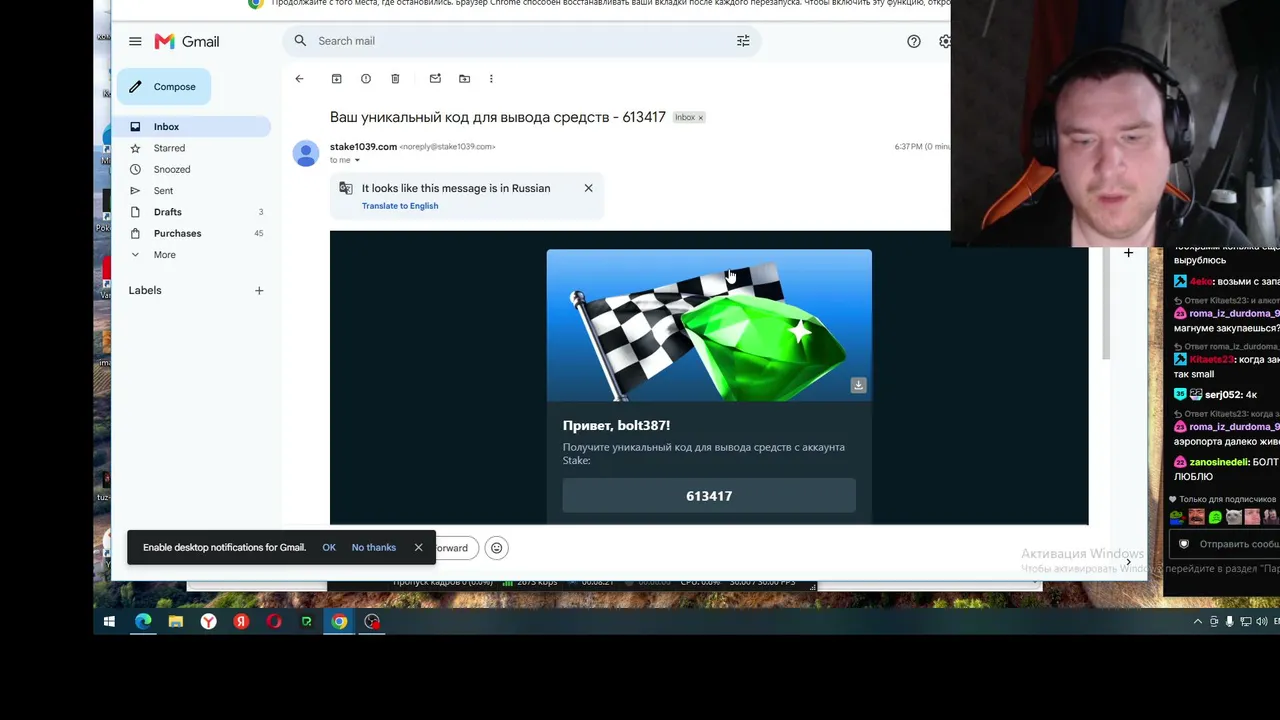Image resolution: width=1280 pixels, height=720 pixels.
Task: Move email to a folder
Action: [464, 79]
